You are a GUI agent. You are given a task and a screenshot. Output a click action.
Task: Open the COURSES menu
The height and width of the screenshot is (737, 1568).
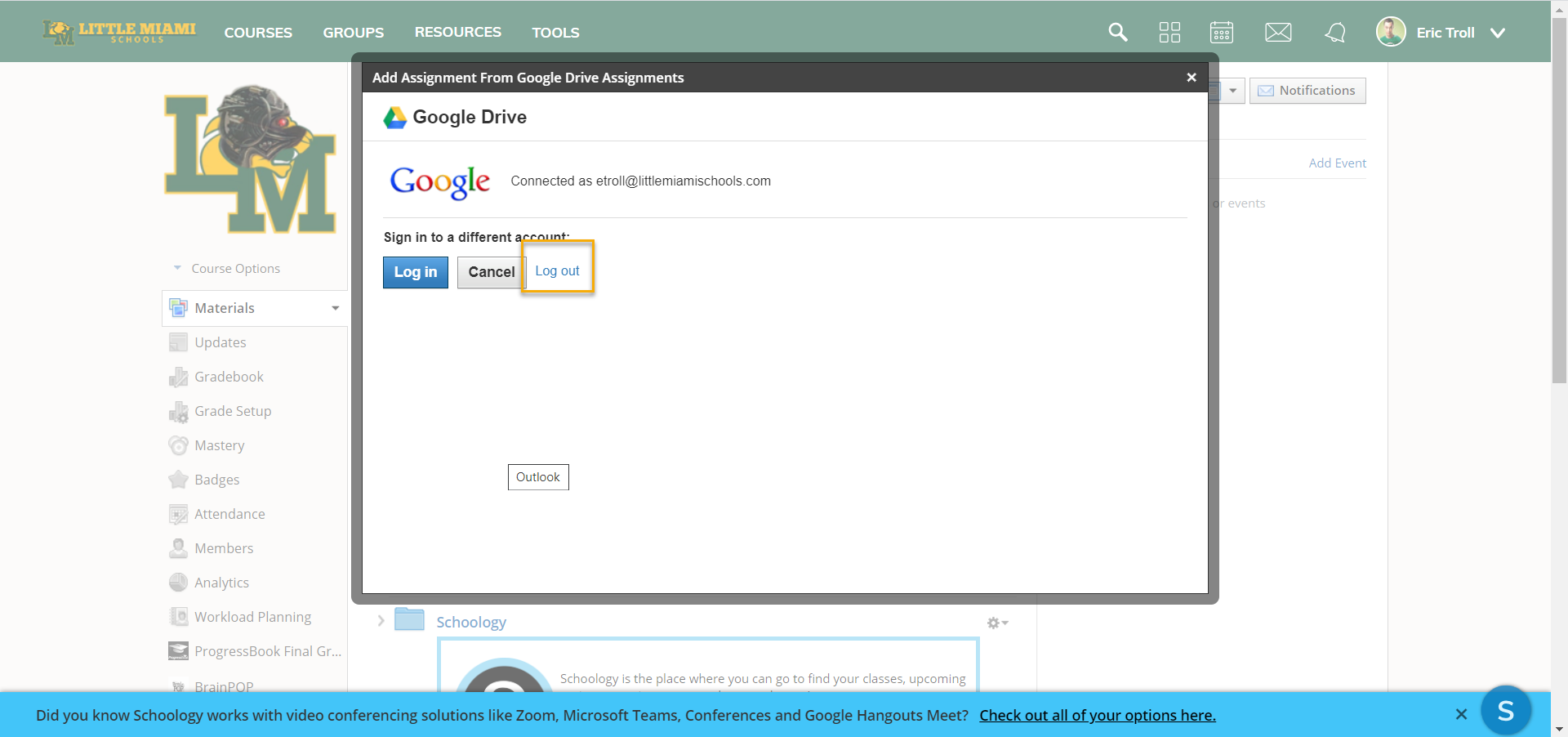coord(258,33)
